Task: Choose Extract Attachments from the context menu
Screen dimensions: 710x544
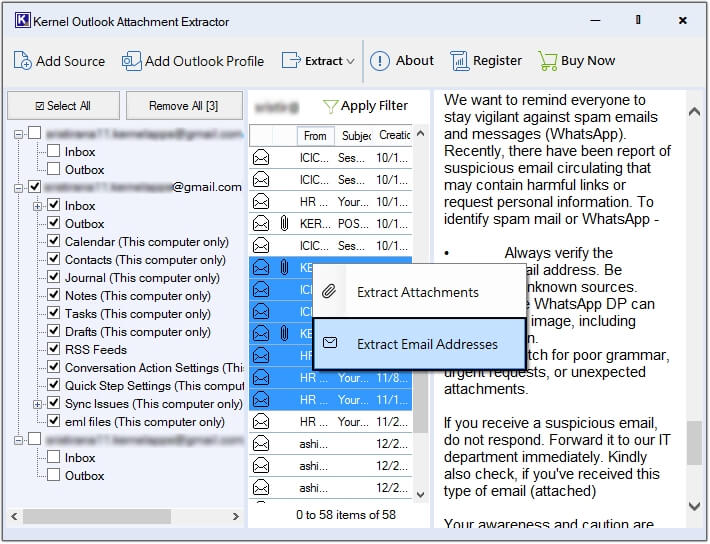Action: pos(419,292)
